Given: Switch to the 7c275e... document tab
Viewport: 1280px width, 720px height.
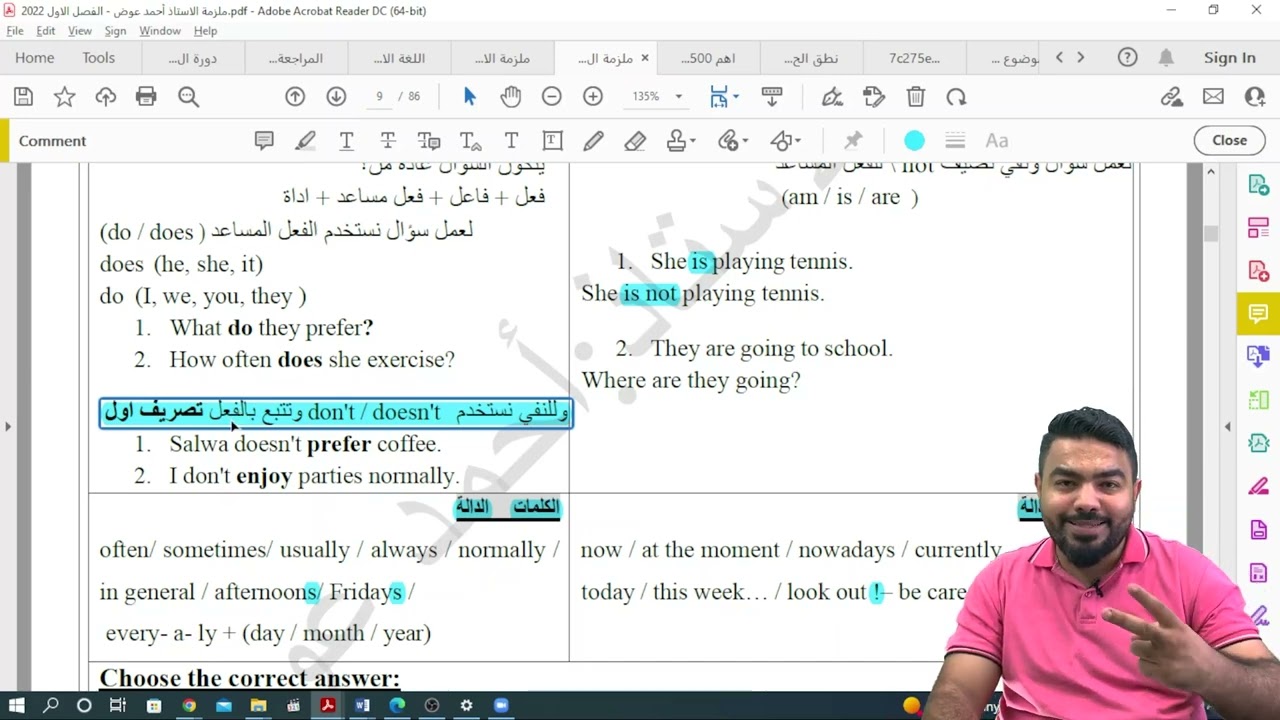Looking at the screenshot, I should click(914, 58).
